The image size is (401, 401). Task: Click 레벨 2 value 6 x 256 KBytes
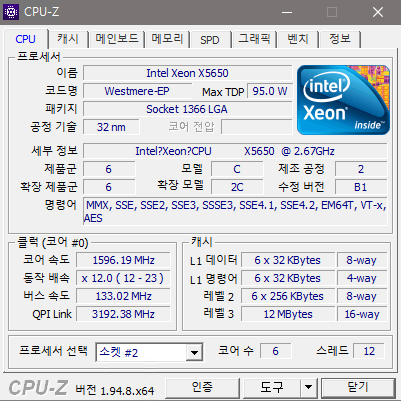[x=288, y=296]
